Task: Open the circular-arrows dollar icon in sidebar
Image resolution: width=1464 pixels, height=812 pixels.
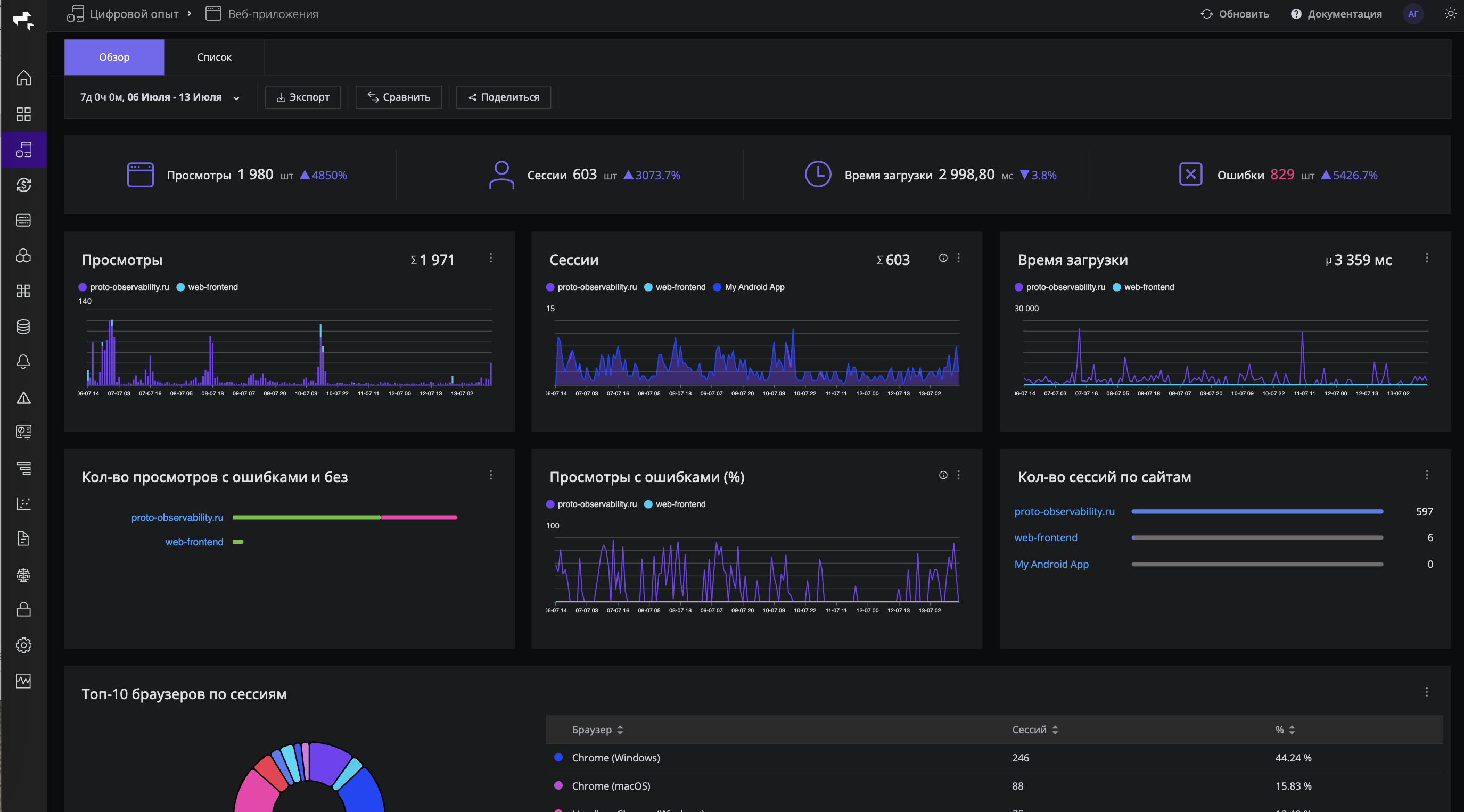Action: tap(23, 185)
